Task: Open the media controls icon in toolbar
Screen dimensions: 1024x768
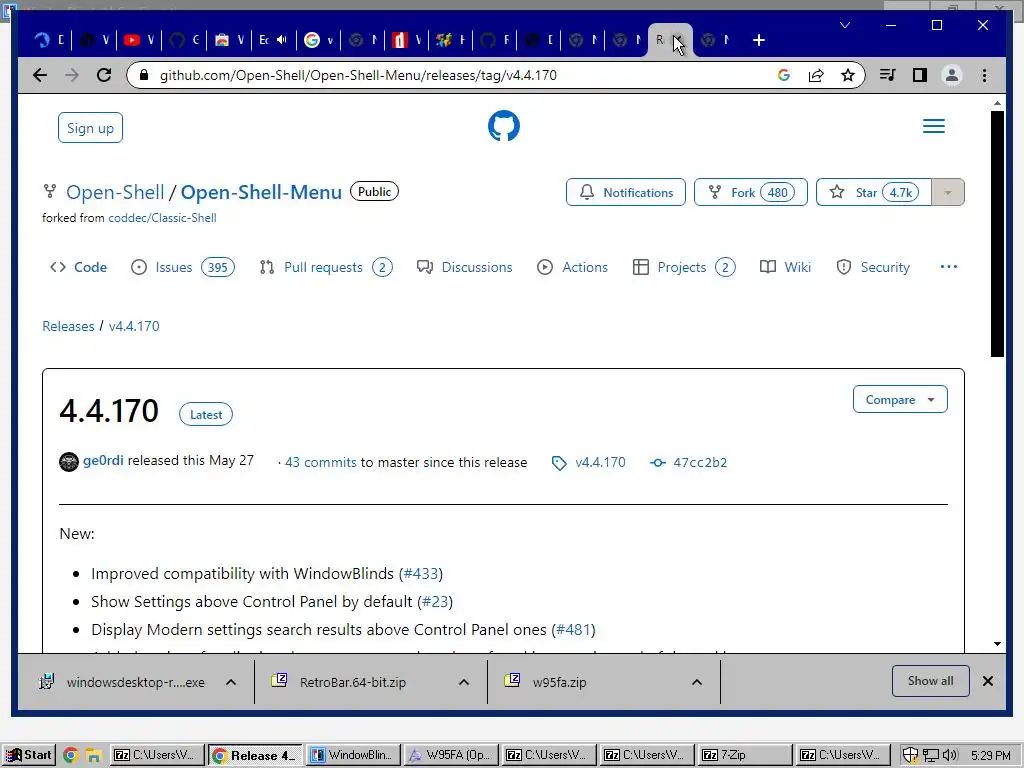Action: (888, 75)
